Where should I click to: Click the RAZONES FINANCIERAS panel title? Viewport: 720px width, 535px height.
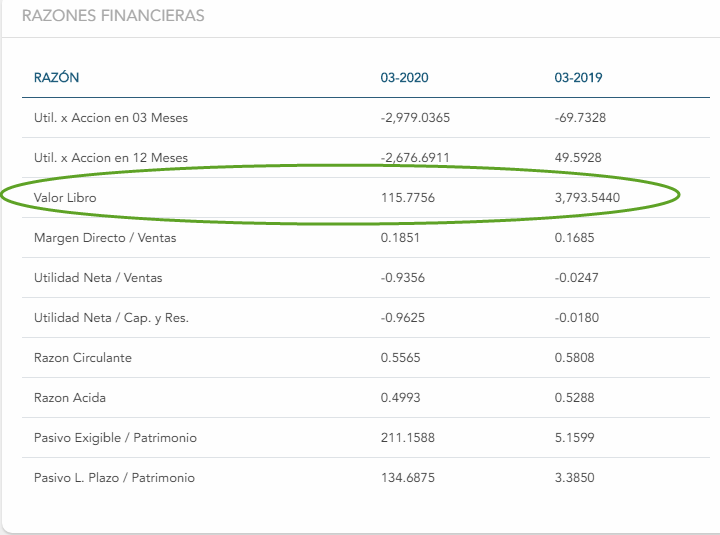tap(112, 16)
